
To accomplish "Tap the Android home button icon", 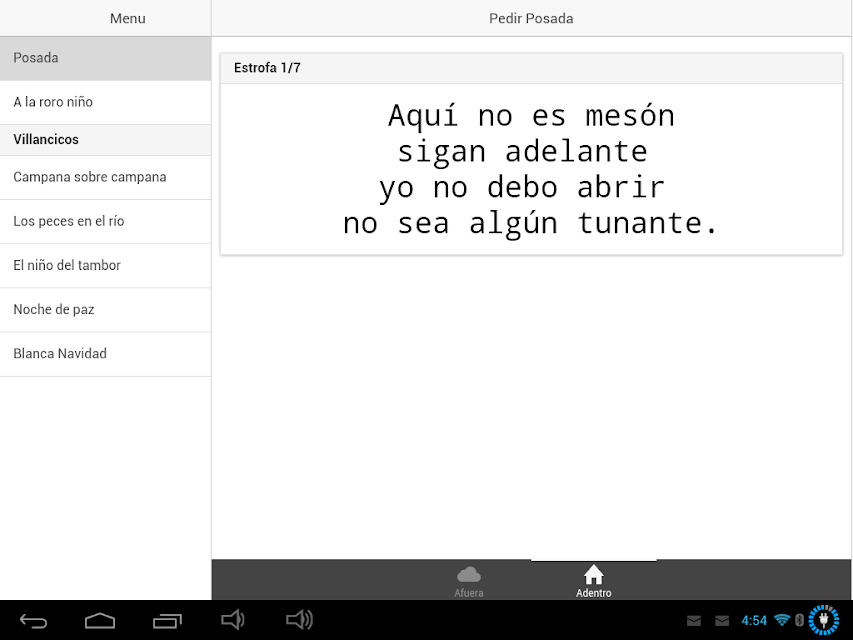I will tap(100, 620).
